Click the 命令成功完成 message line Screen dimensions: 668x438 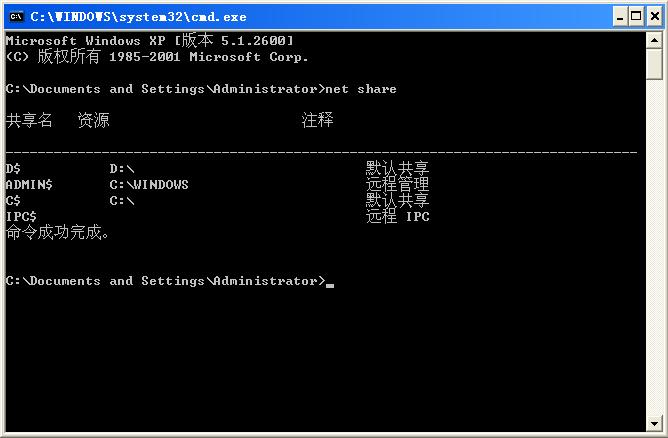coord(58,233)
